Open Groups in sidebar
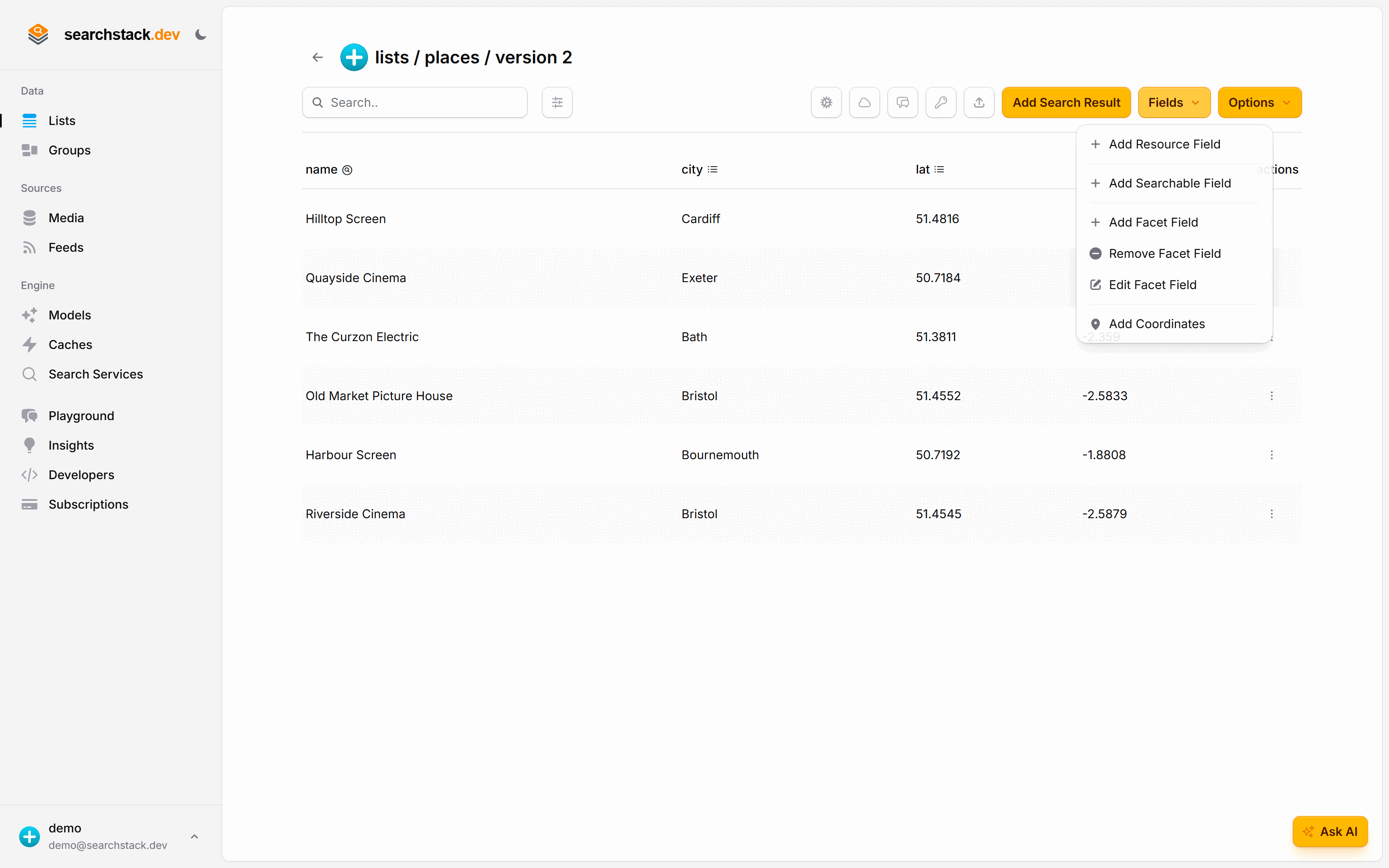Screen dimensions: 1389x868 pyautogui.click(x=111, y=151)
